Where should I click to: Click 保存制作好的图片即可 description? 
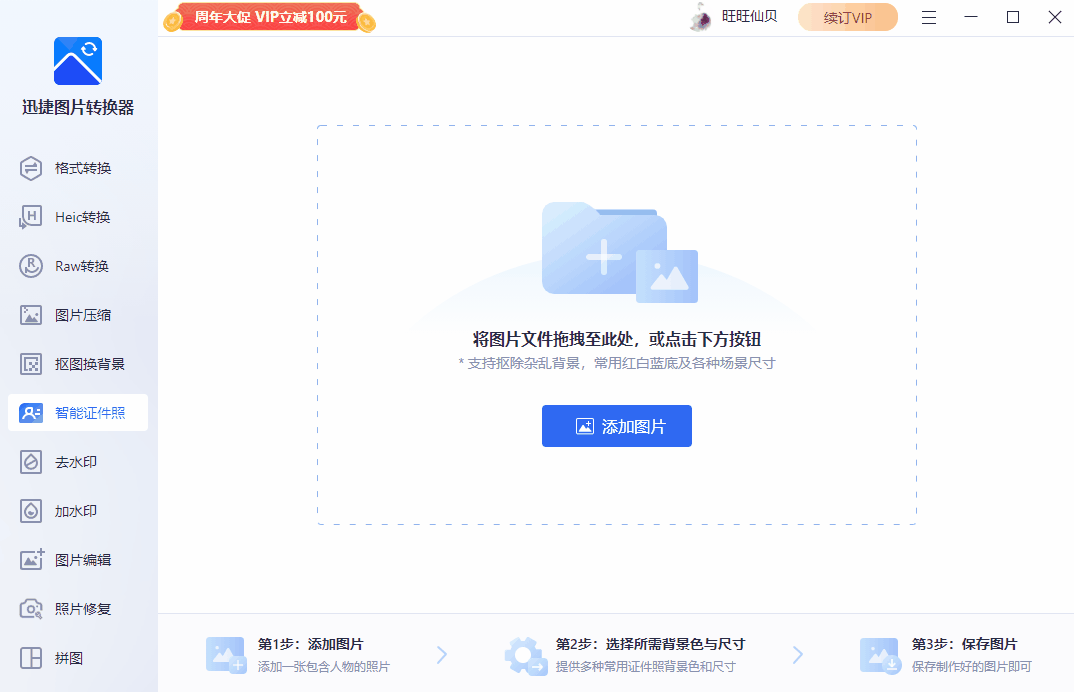971,667
